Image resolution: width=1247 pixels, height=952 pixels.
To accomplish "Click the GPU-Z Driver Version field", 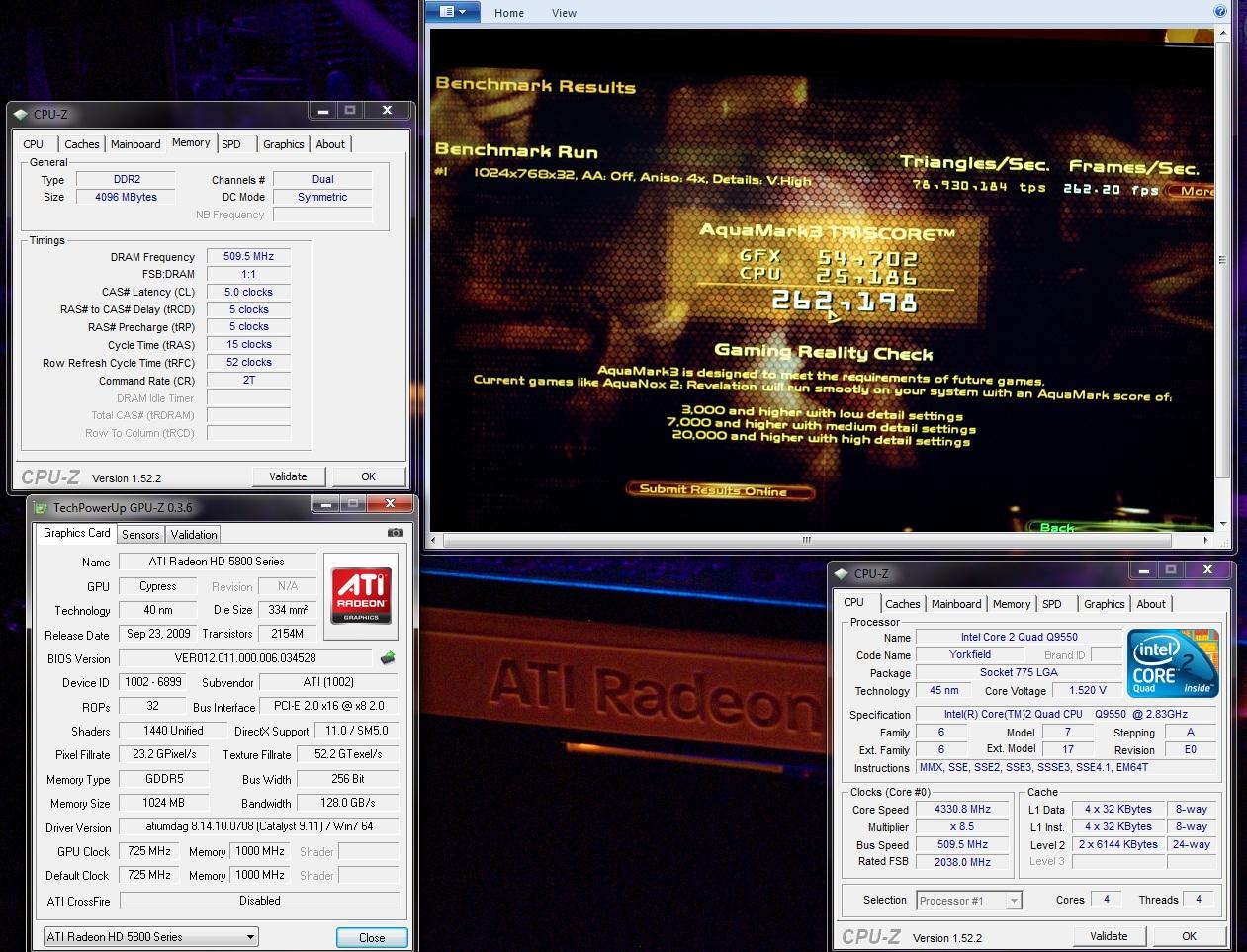I will point(258,826).
